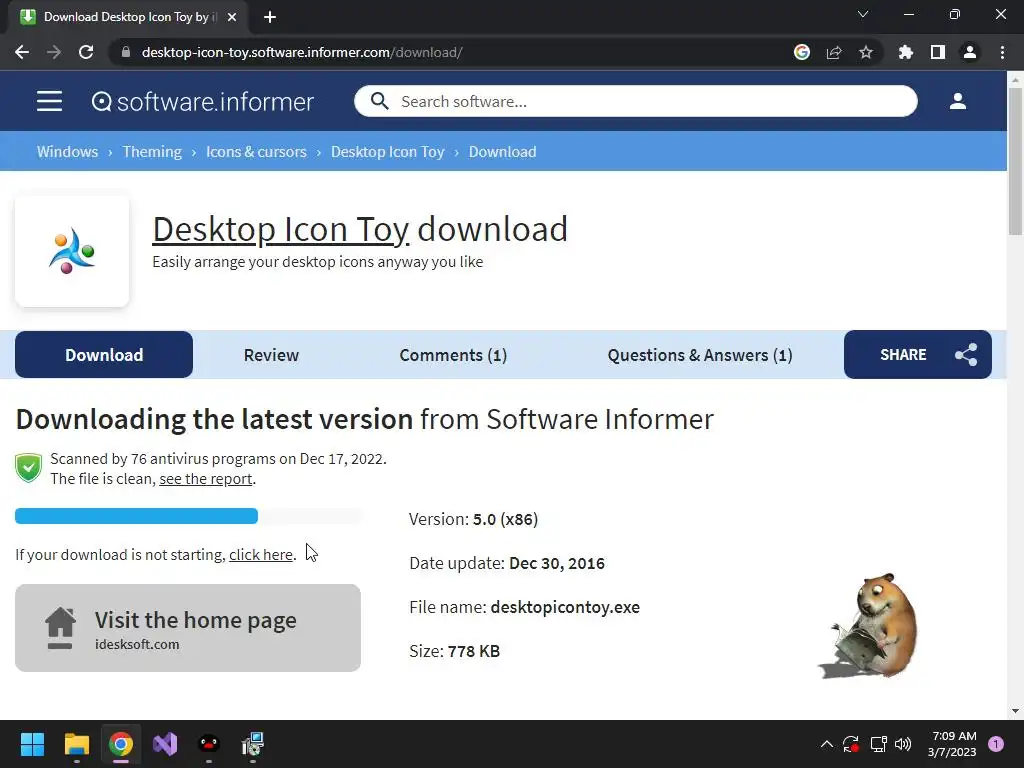Open a new browser tab
Screen dimensions: 1024x768
click(x=270, y=17)
